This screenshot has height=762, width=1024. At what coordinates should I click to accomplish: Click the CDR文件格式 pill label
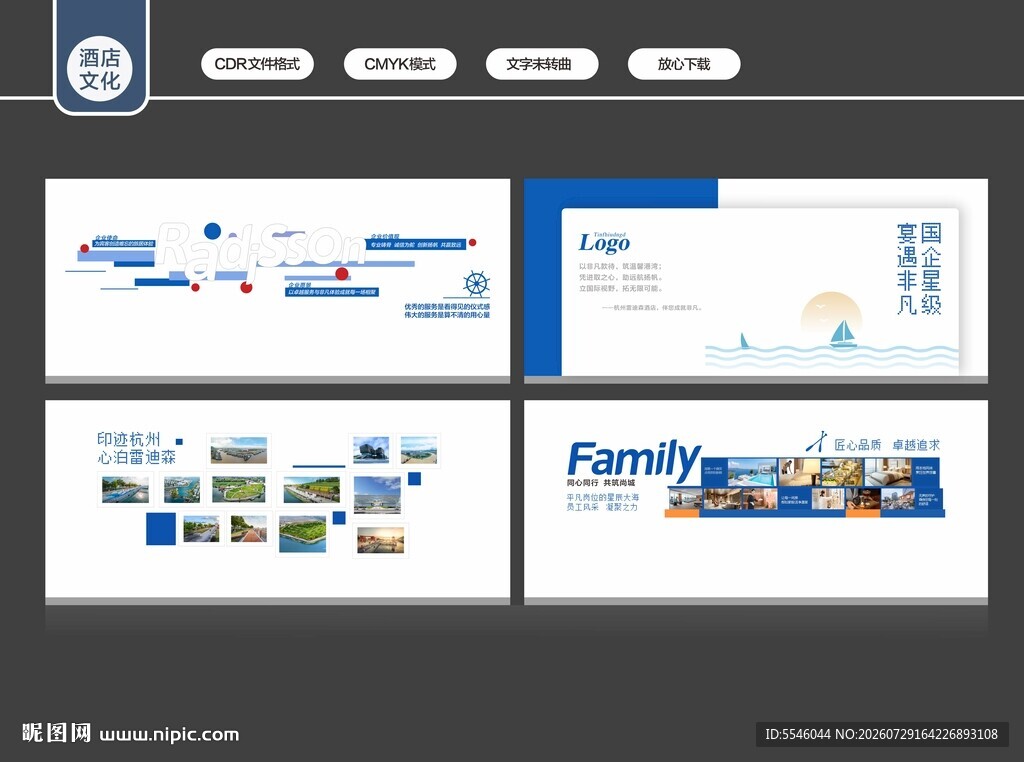(x=257, y=64)
